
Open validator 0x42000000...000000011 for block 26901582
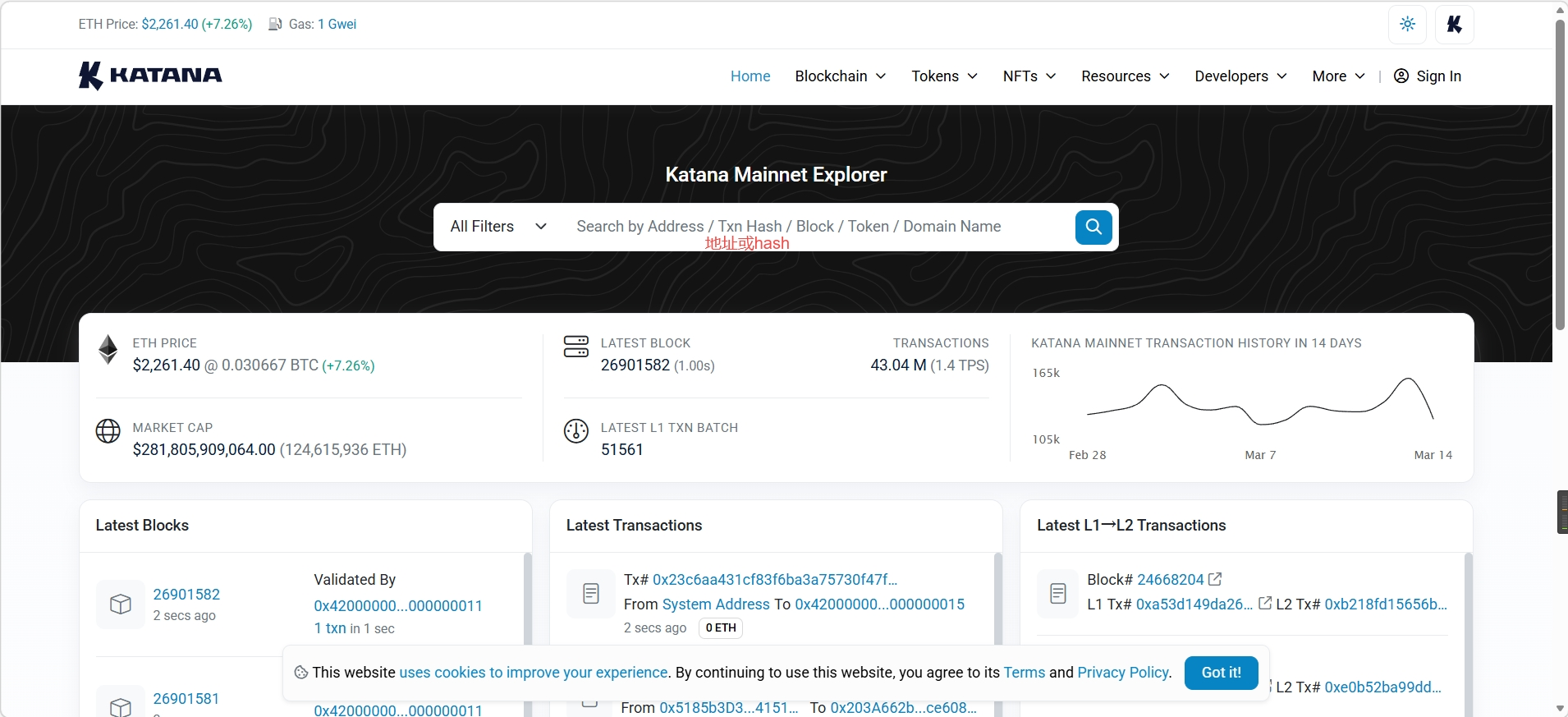click(x=398, y=606)
